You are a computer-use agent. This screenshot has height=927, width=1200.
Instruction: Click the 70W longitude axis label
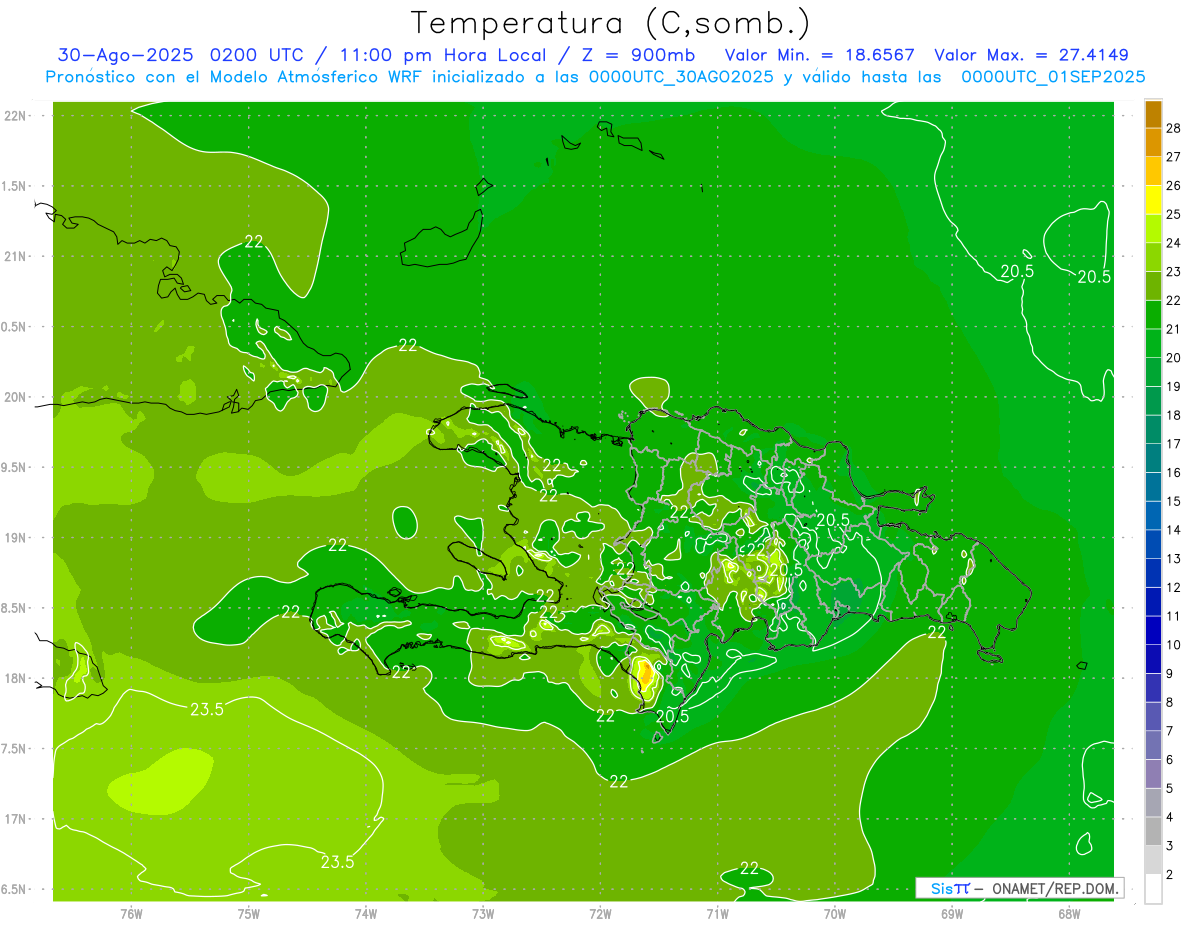(x=835, y=914)
